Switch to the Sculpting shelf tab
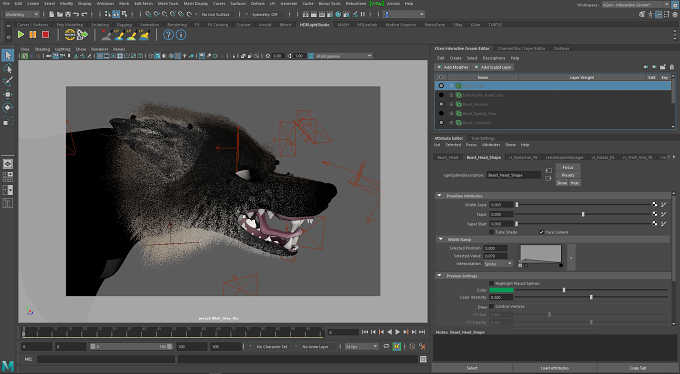The height and width of the screenshot is (374, 680). tap(100, 25)
